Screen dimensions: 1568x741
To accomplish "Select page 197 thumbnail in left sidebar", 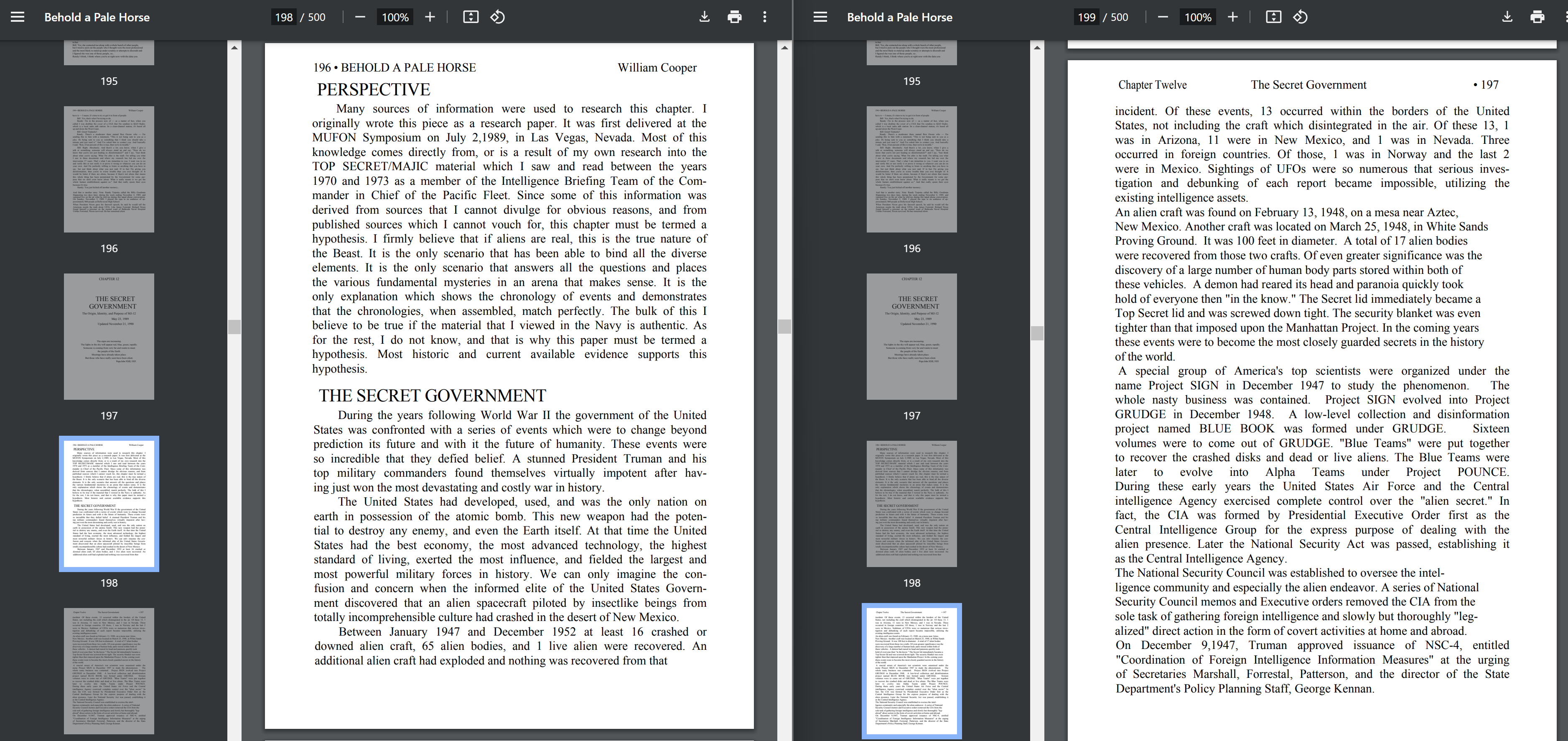I will coord(109,336).
